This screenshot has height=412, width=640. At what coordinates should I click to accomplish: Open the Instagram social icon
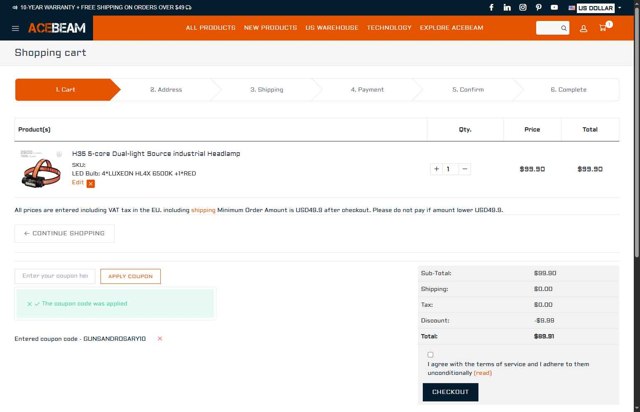tap(522, 7)
